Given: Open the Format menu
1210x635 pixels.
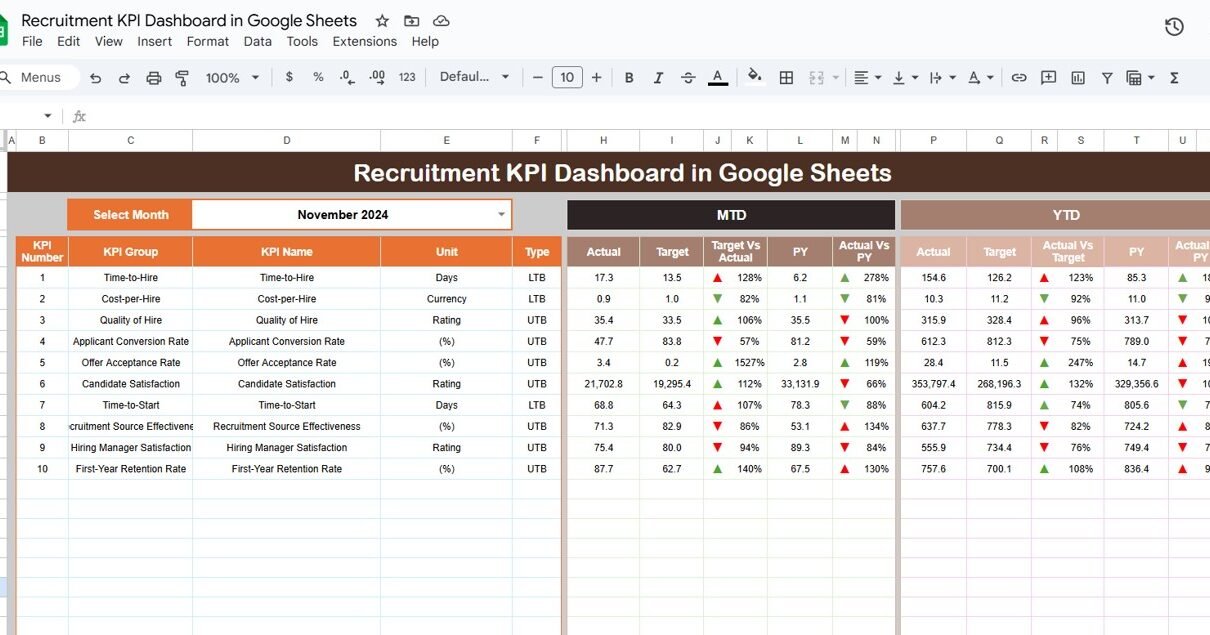Looking at the screenshot, I should click(208, 41).
